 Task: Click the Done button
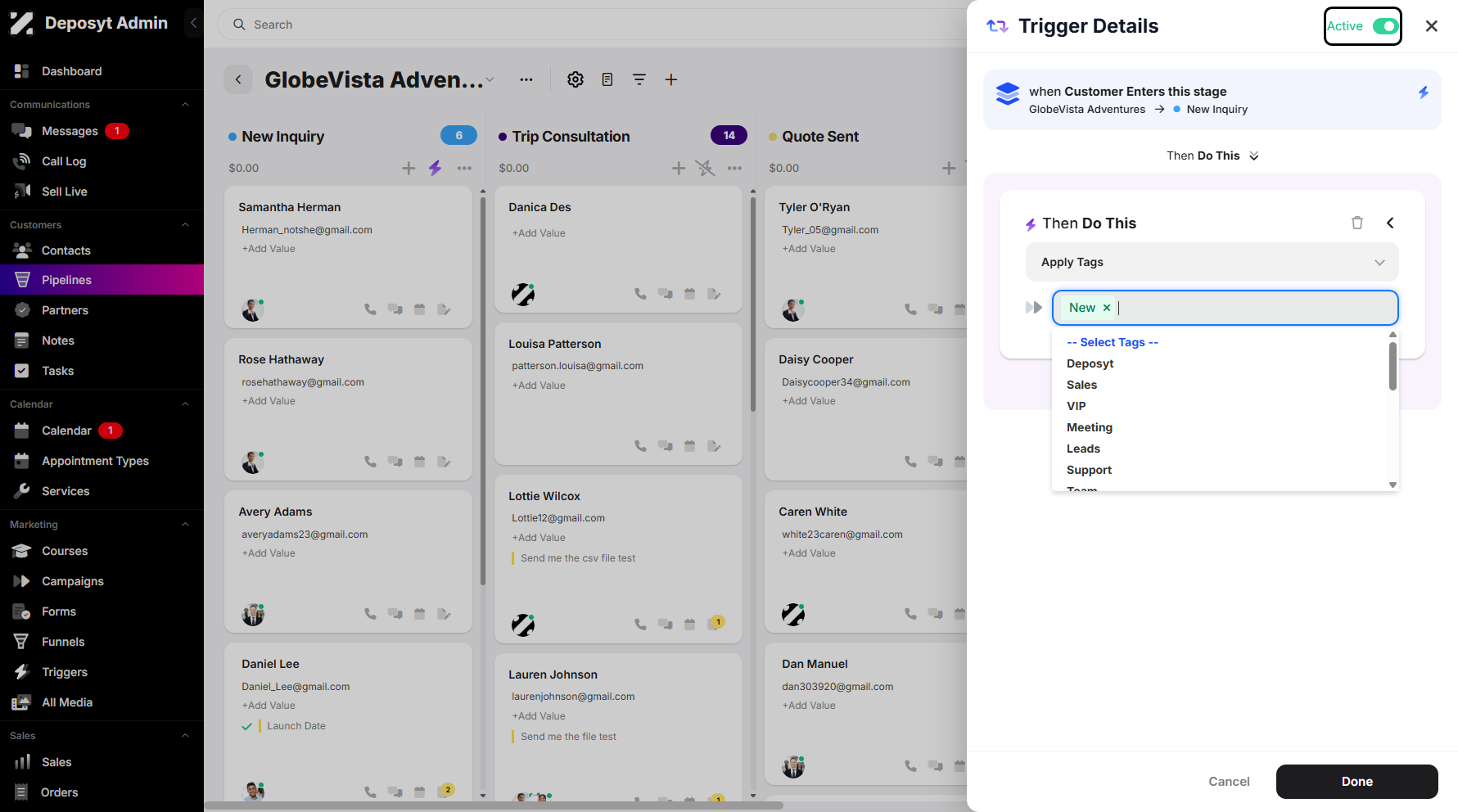(x=1356, y=782)
